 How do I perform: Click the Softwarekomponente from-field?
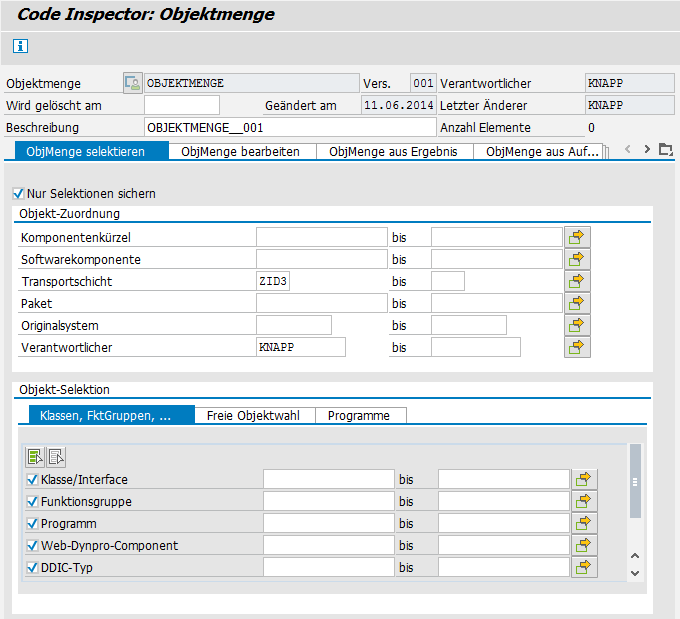click(321, 259)
